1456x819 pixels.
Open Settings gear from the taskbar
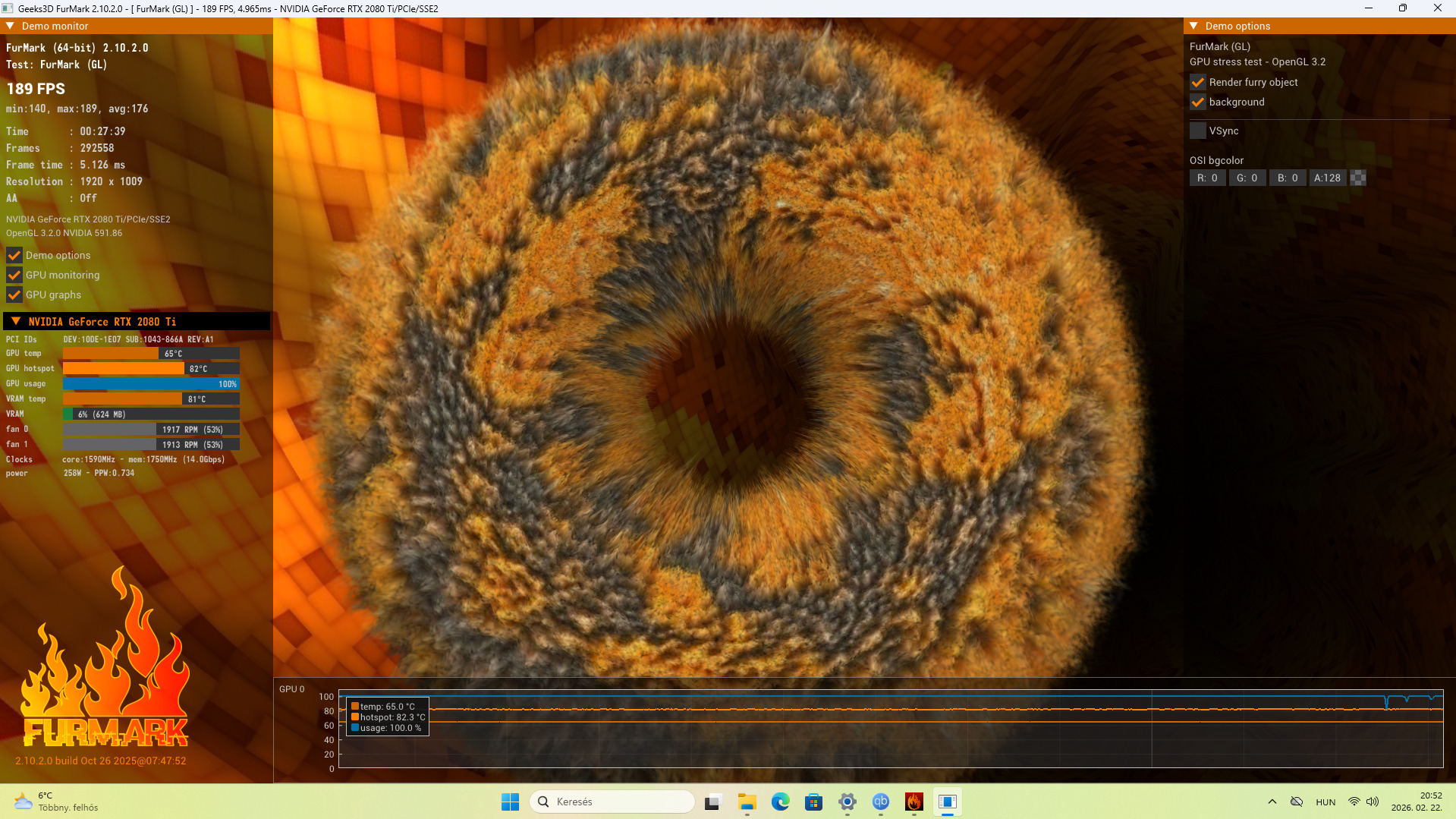pyautogui.click(x=847, y=802)
